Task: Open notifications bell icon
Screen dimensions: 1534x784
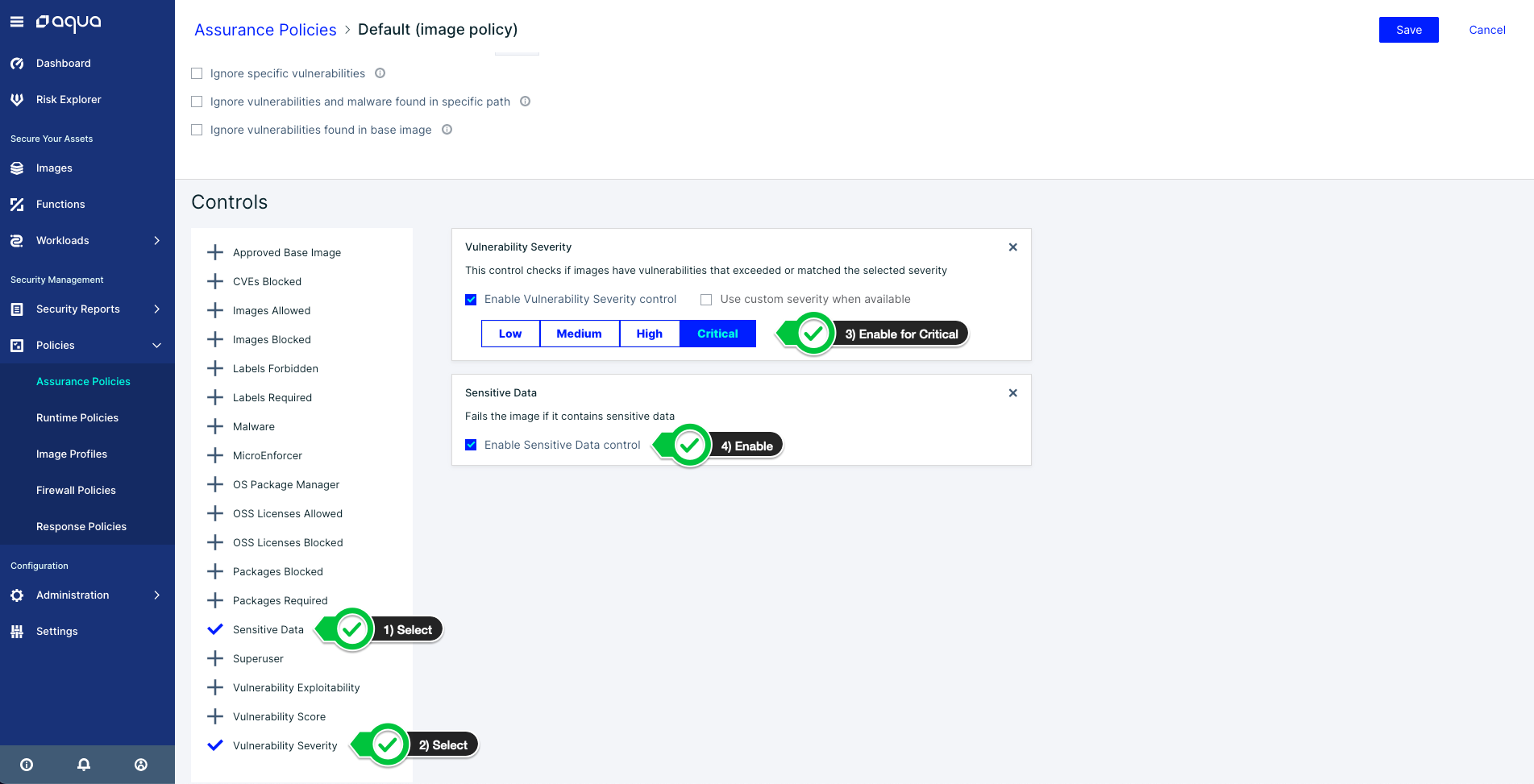Action: 84,765
